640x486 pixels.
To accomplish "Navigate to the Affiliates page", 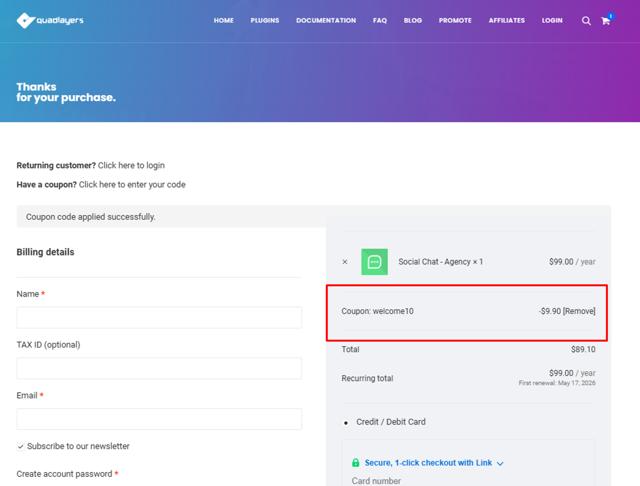I will [507, 20].
